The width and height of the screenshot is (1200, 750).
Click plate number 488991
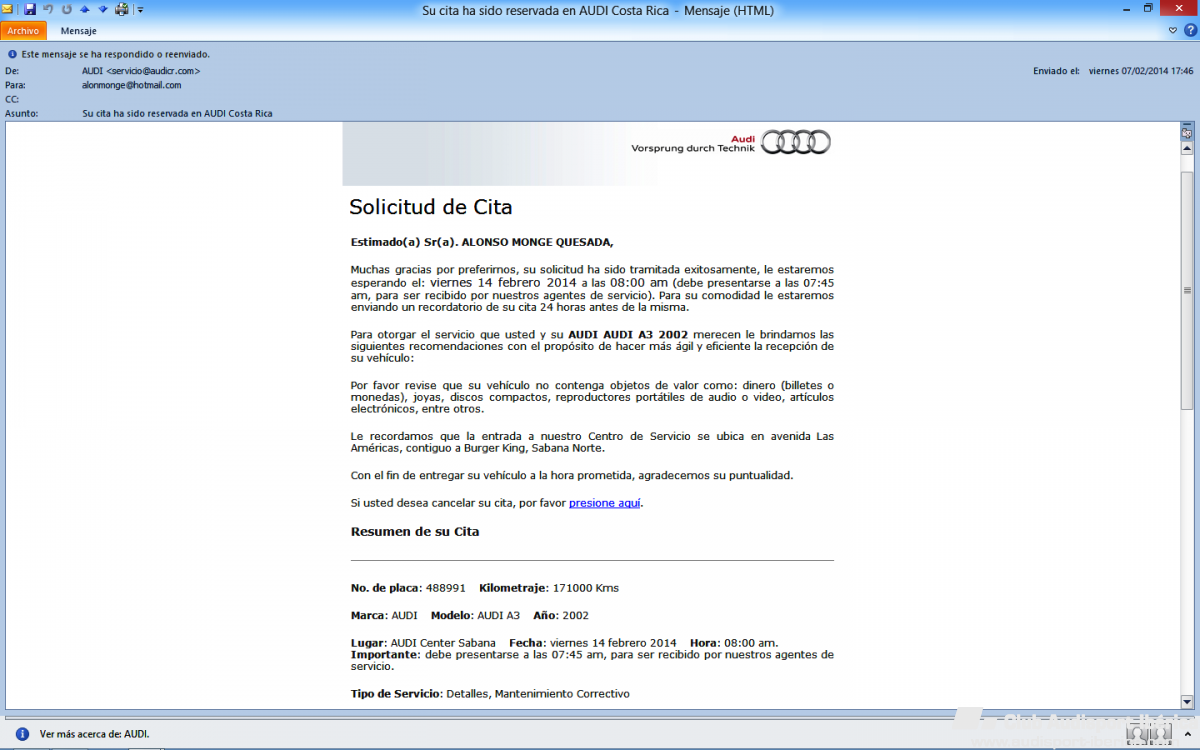446,588
